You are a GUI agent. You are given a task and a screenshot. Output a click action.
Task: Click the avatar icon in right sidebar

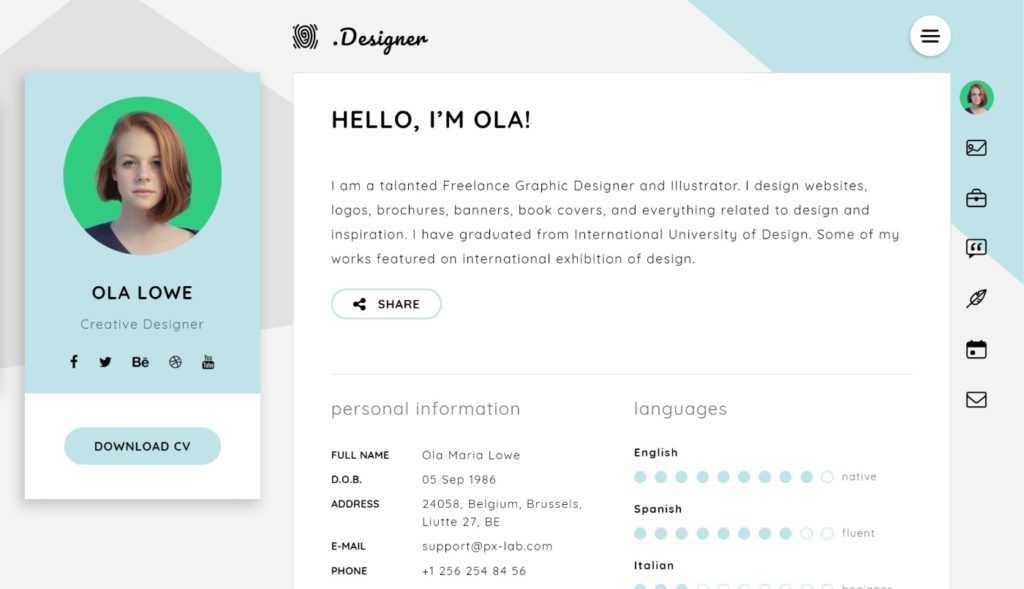(976, 97)
